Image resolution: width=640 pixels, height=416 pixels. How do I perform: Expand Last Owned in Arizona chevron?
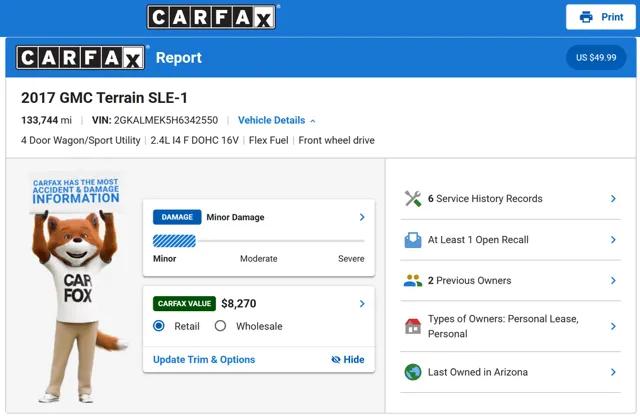[613, 372]
